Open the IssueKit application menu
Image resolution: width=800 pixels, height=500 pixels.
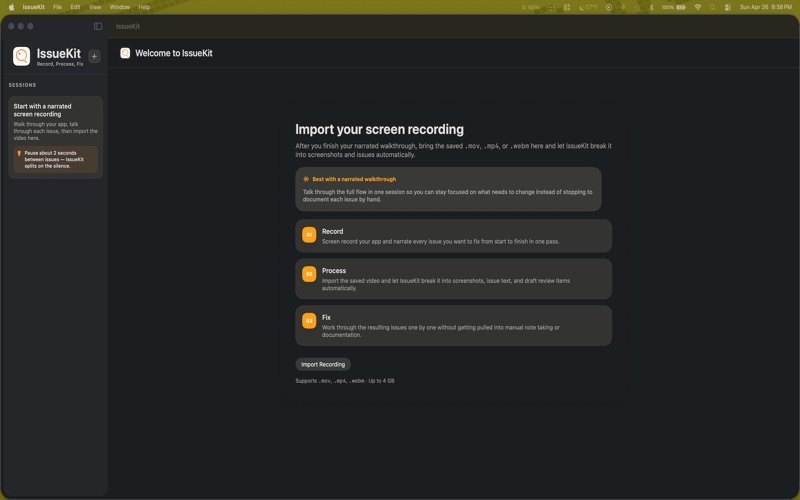pyautogui.click(x=34, y=7)
